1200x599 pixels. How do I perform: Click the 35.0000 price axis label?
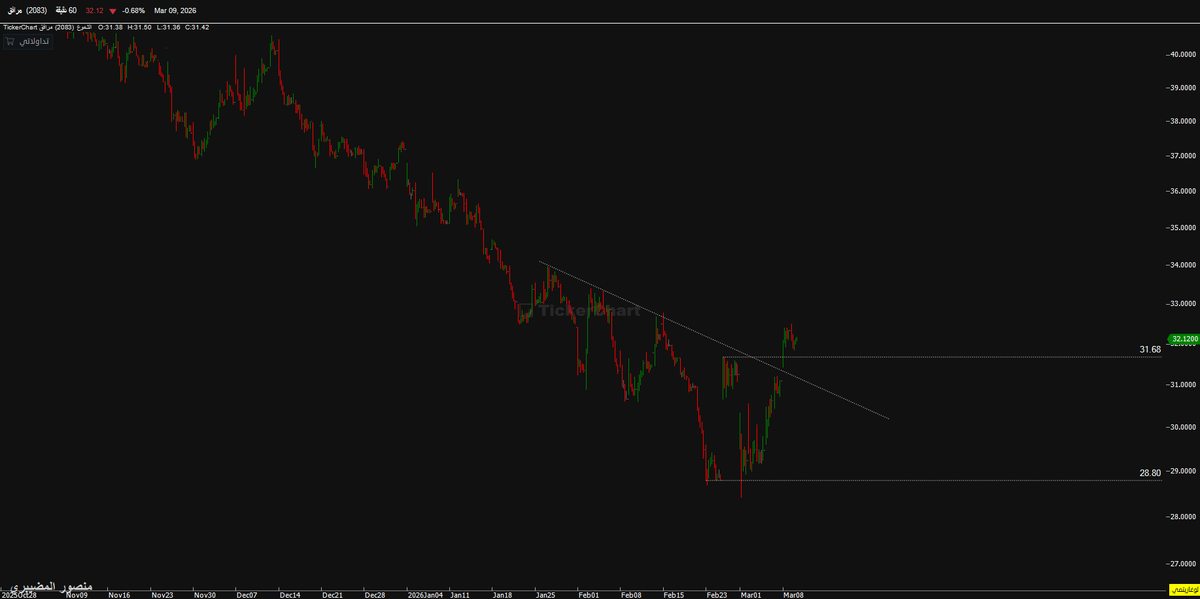1182,228
